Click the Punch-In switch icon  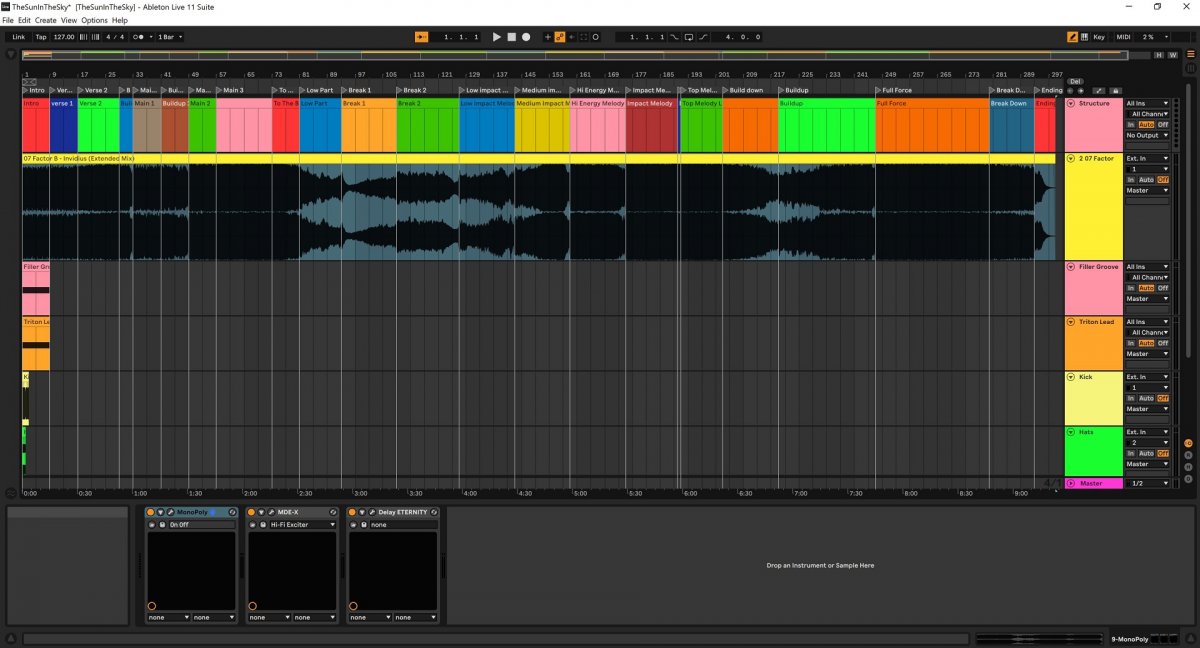click(674, 37)
